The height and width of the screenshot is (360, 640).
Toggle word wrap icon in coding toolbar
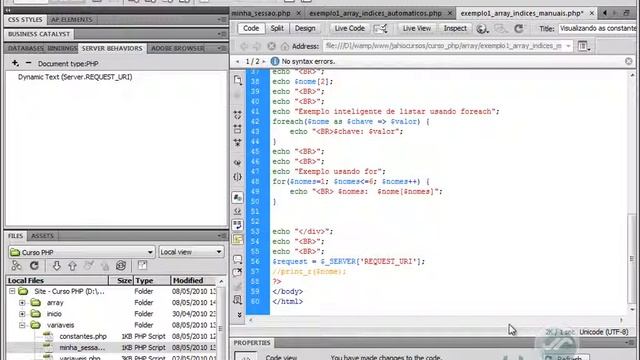(x=238, y=225)
